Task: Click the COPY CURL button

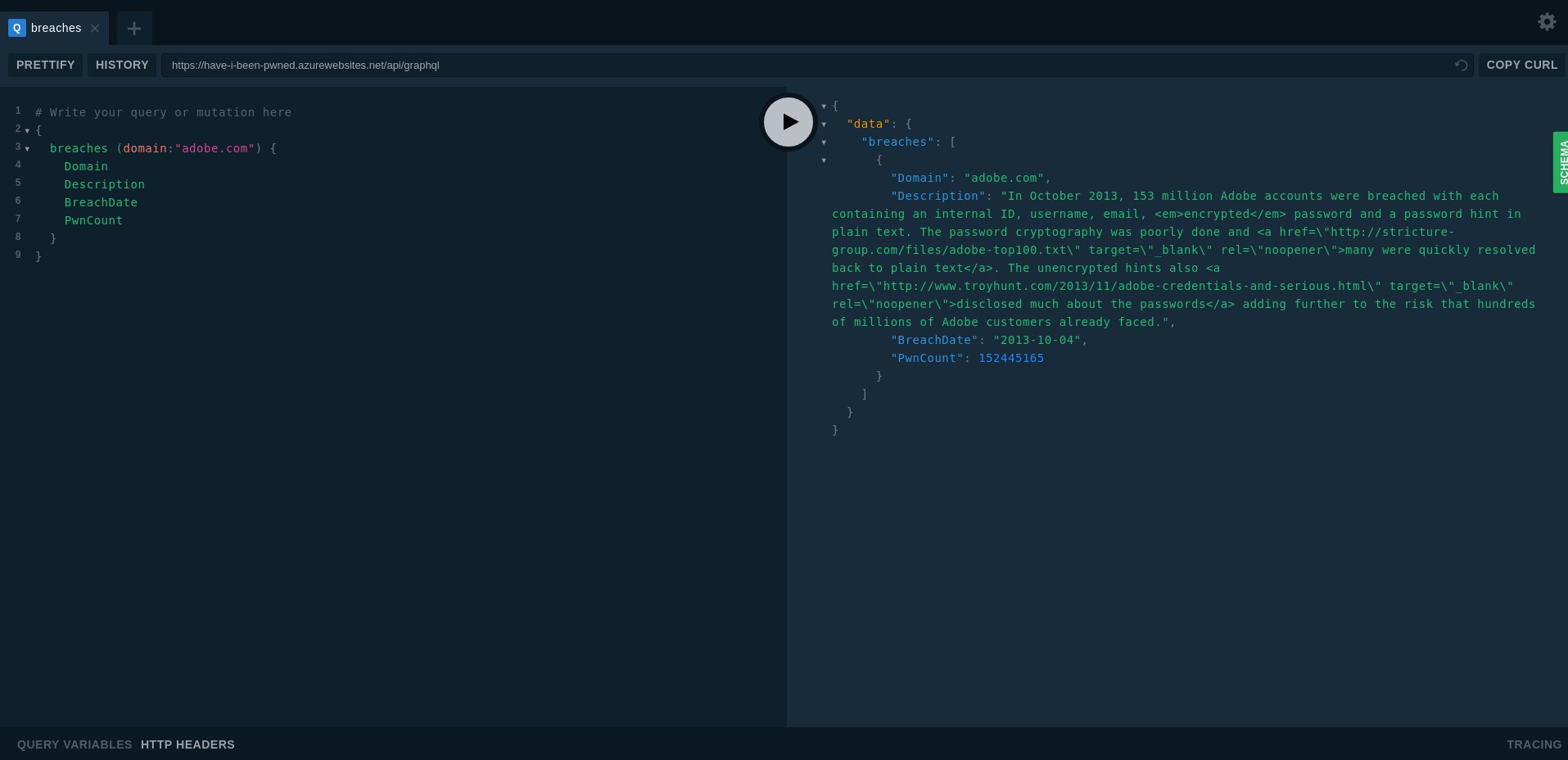Action: tap(1521, 65)
